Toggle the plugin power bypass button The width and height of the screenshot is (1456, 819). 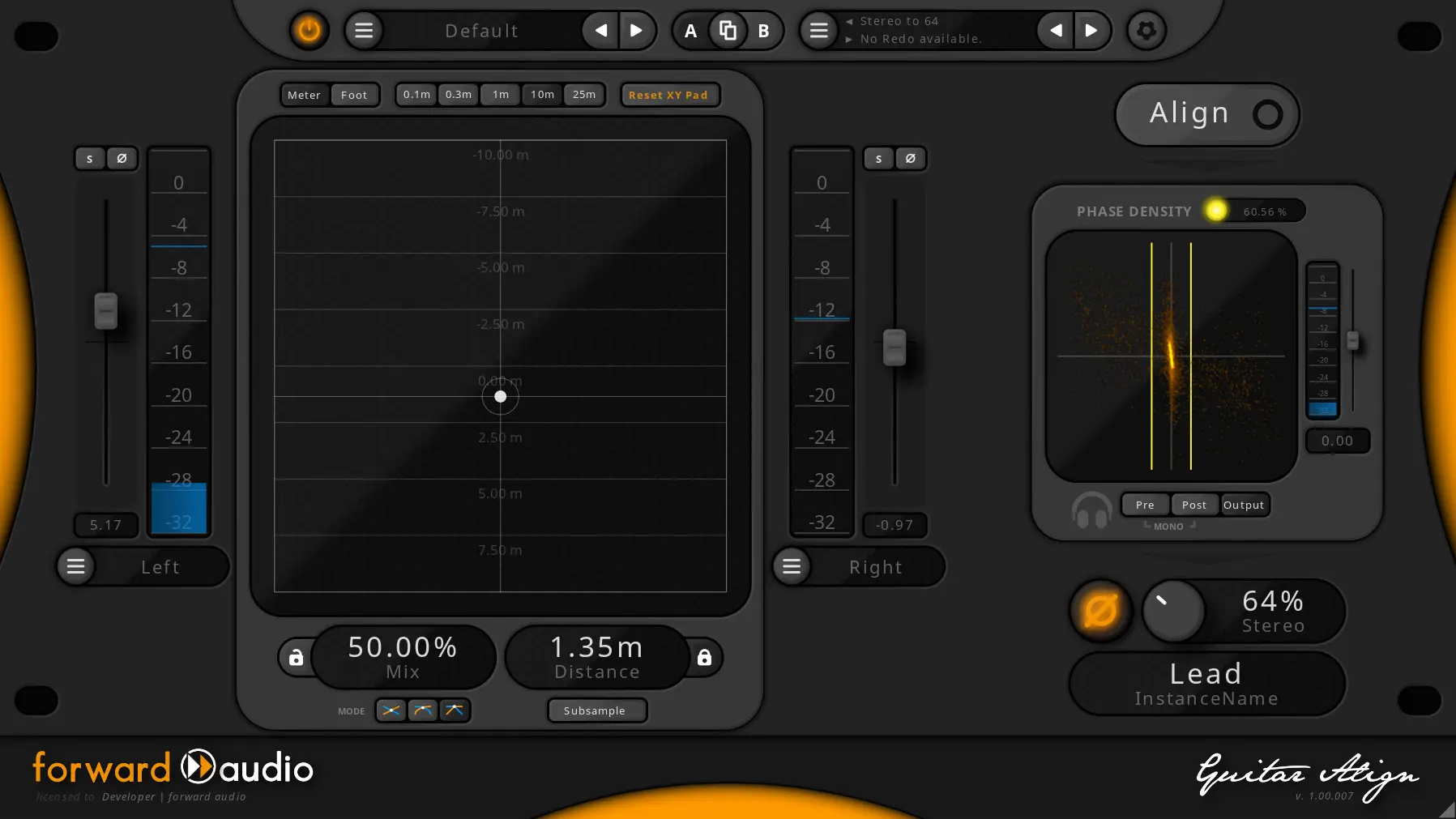tap(309, 31)
